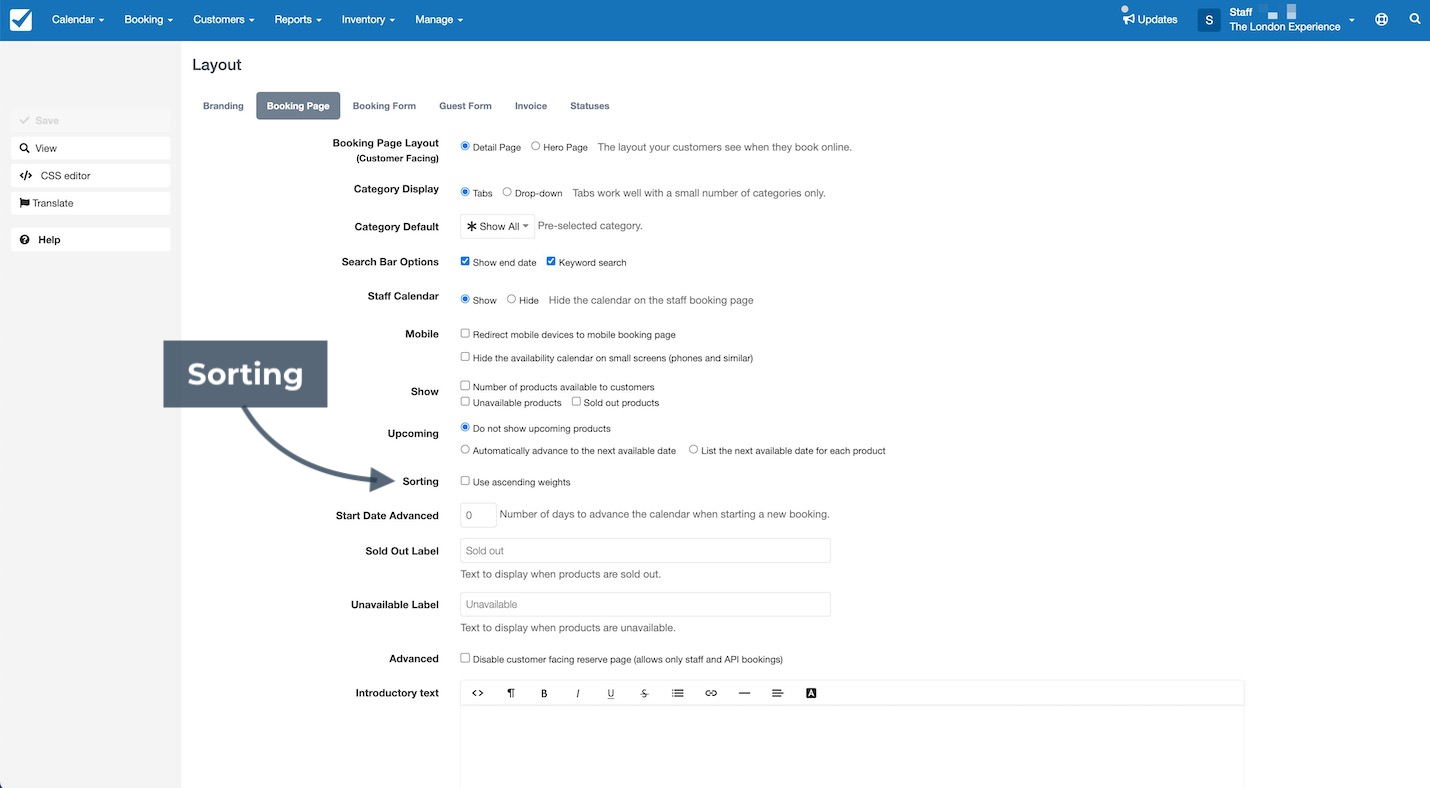Open the Booking menu dropdown
Viewport: 1430px width, 788px height.
149,19
